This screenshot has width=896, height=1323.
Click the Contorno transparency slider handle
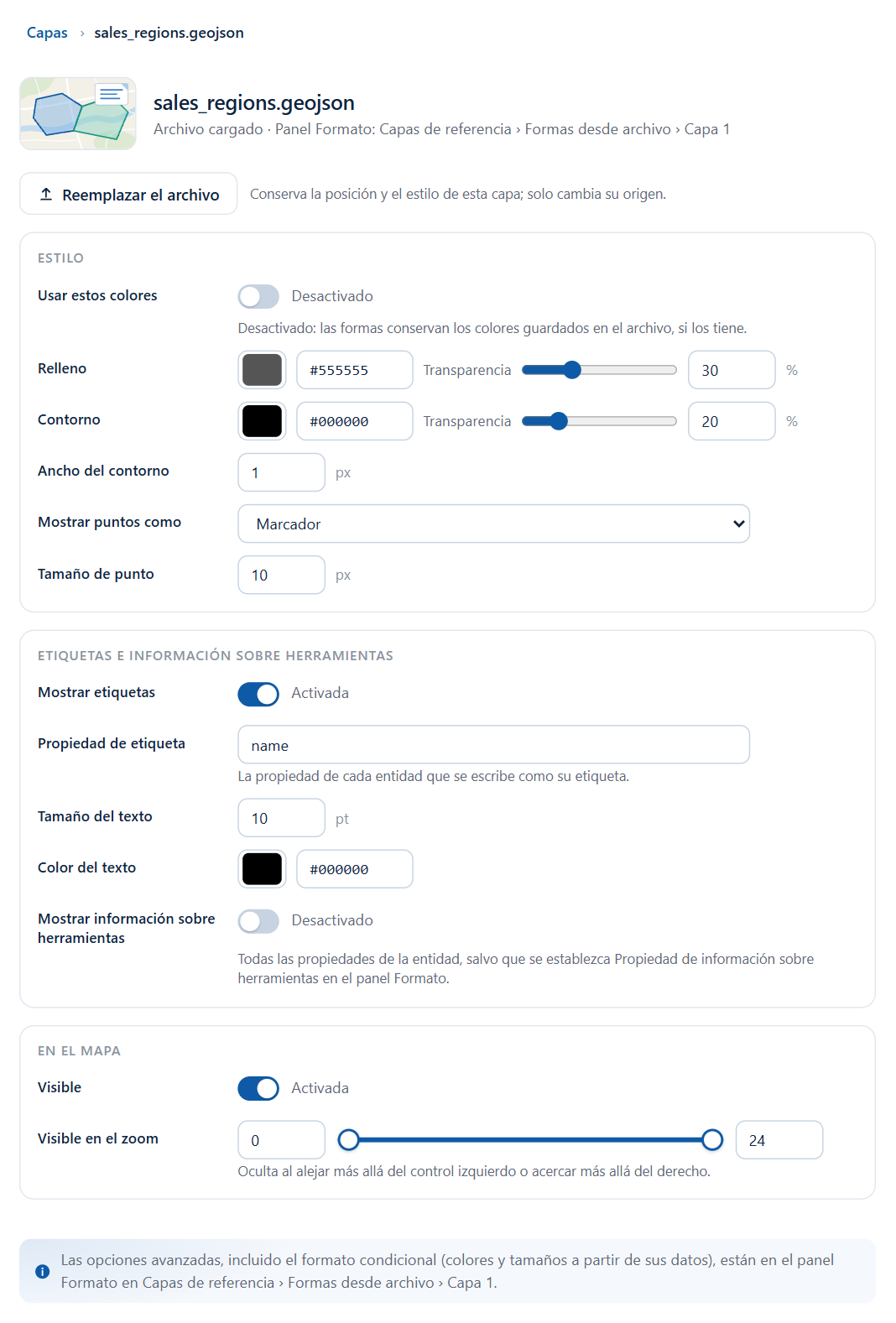[559, 421]
